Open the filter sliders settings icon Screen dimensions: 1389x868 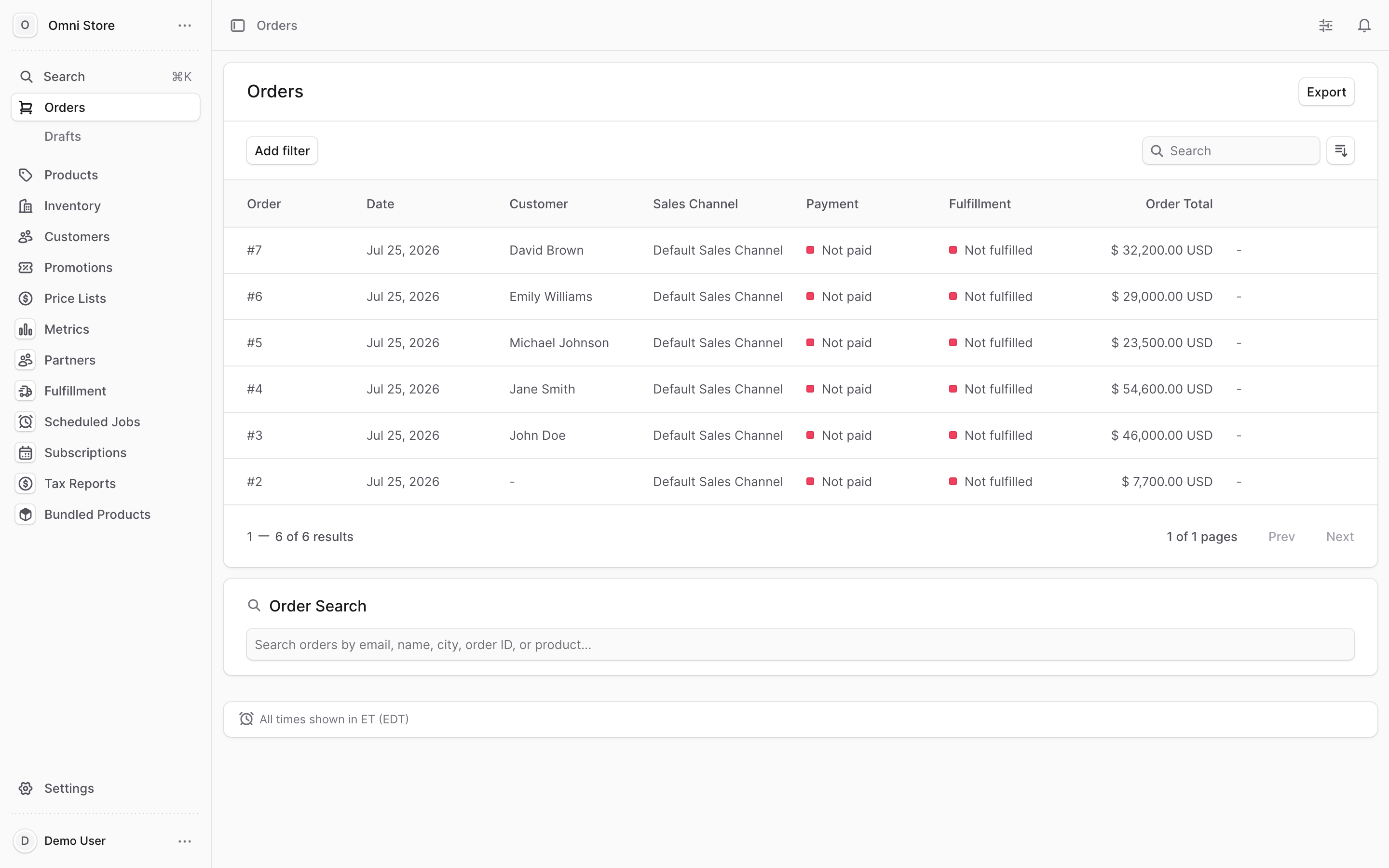pos(1326,25)
